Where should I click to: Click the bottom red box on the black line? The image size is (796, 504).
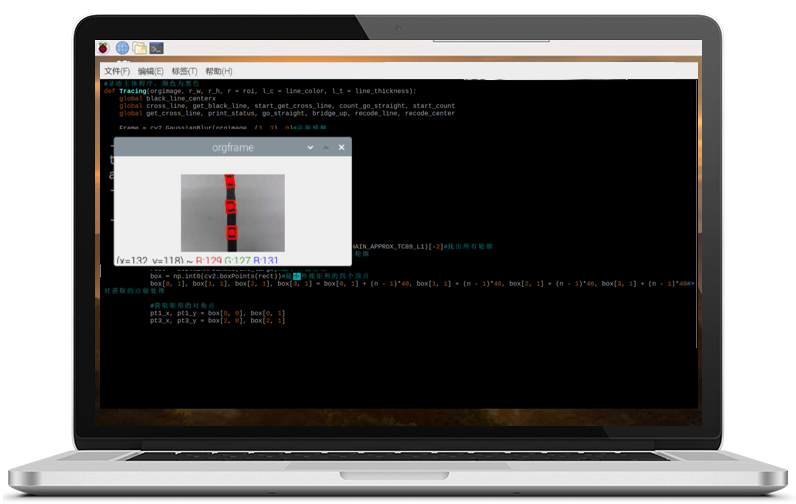231,232
